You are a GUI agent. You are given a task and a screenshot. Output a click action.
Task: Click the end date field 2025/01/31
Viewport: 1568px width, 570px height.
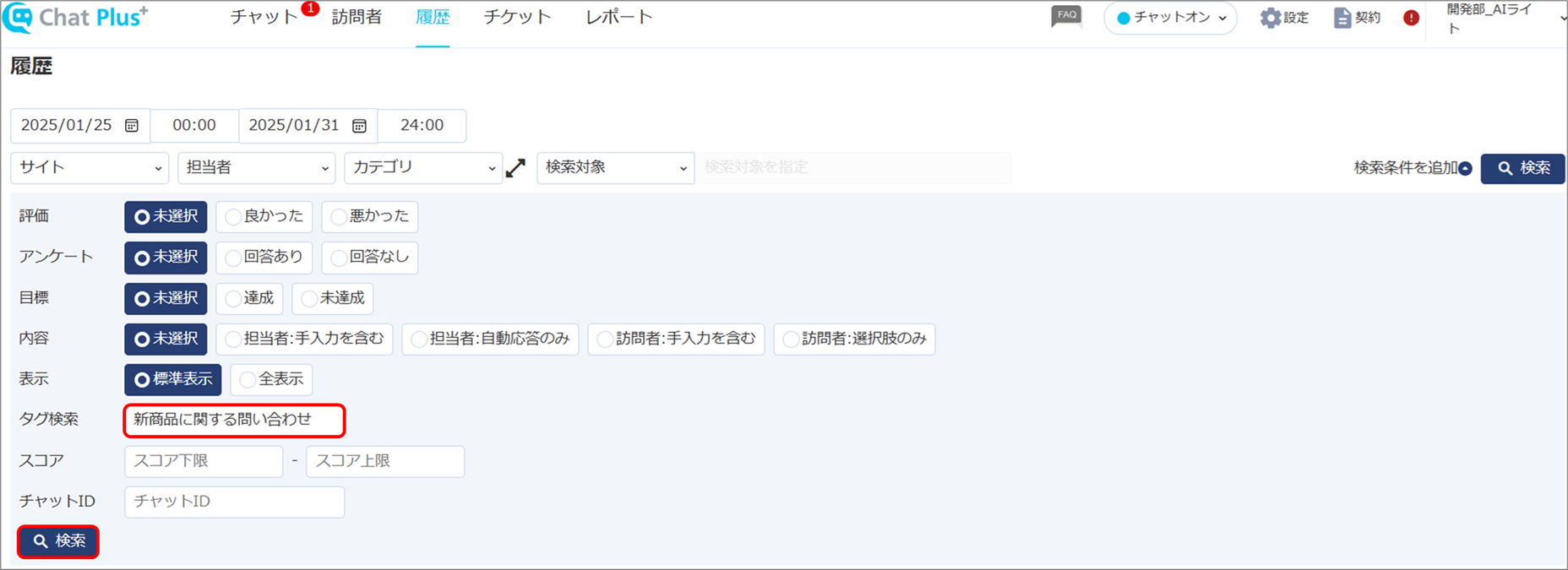coord(308,126)
